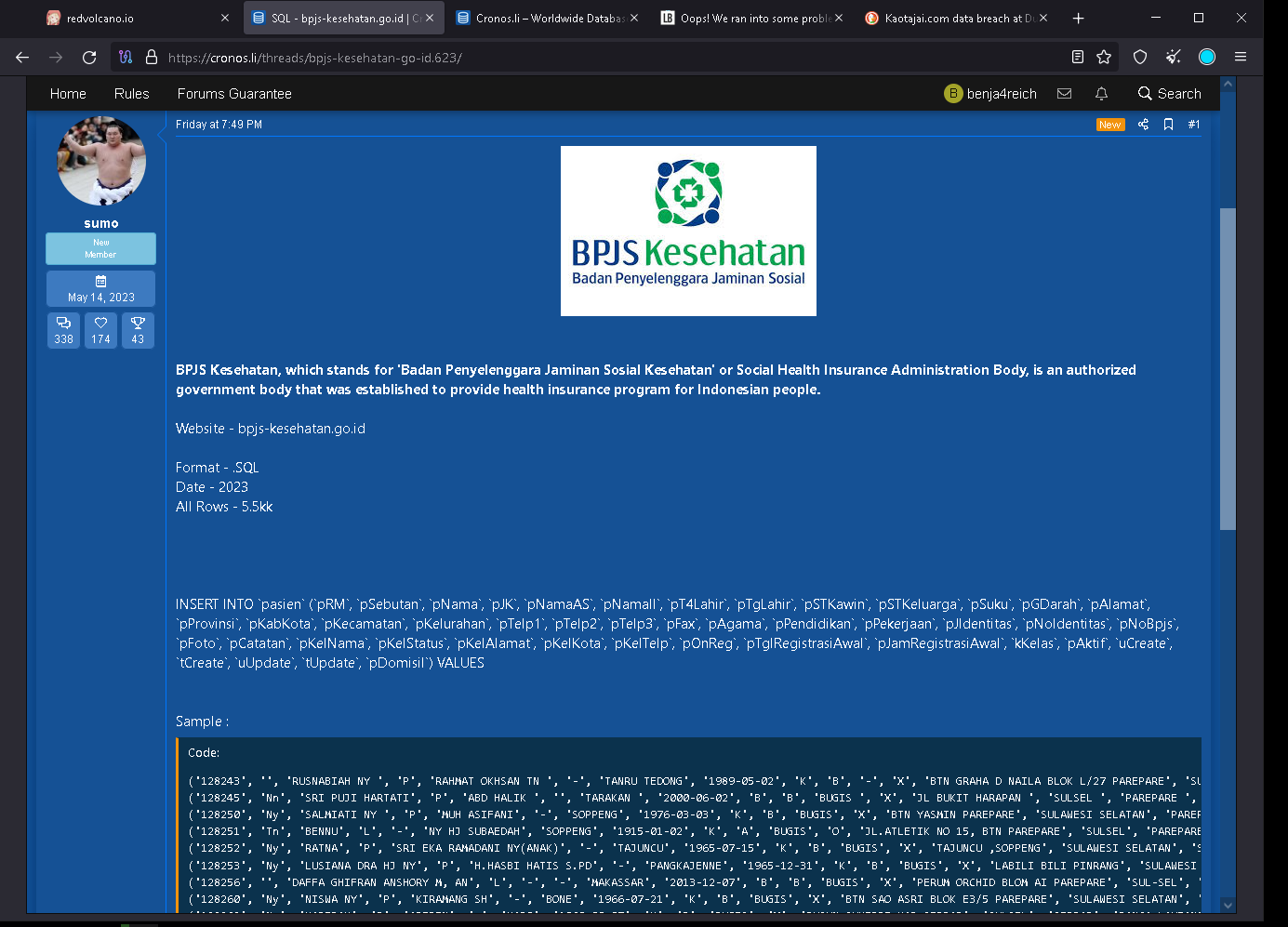
Task: Open the Rules menu item
Action: click(x=131, y=94)
